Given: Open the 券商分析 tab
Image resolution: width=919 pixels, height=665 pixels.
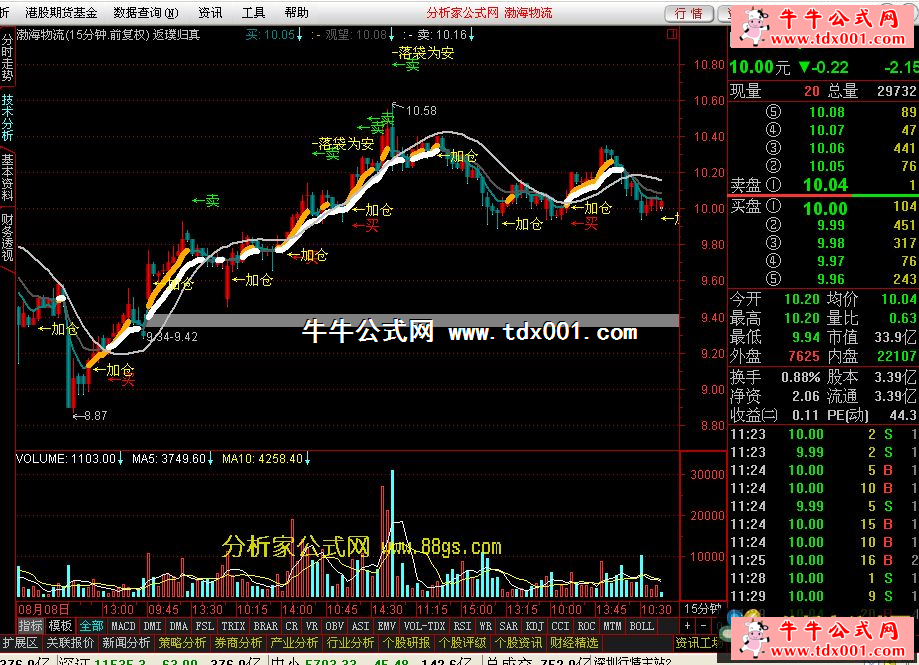Looking at the screenshot, I should click(x=238, y=643).
